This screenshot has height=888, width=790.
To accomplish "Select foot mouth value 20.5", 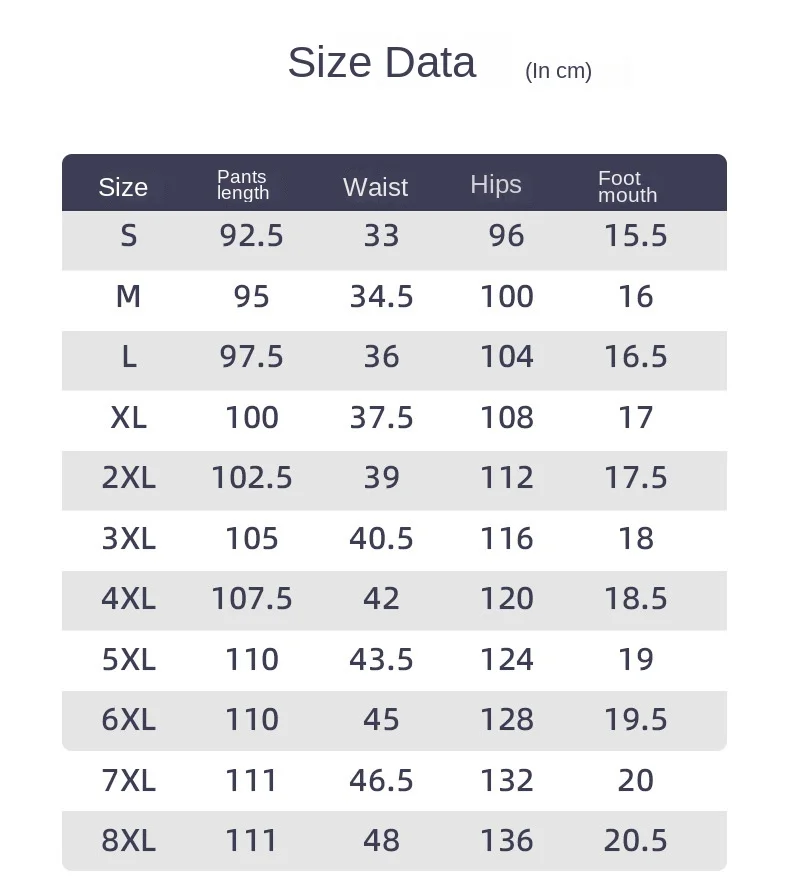I will pyautogui.click(x=635, y=841).
